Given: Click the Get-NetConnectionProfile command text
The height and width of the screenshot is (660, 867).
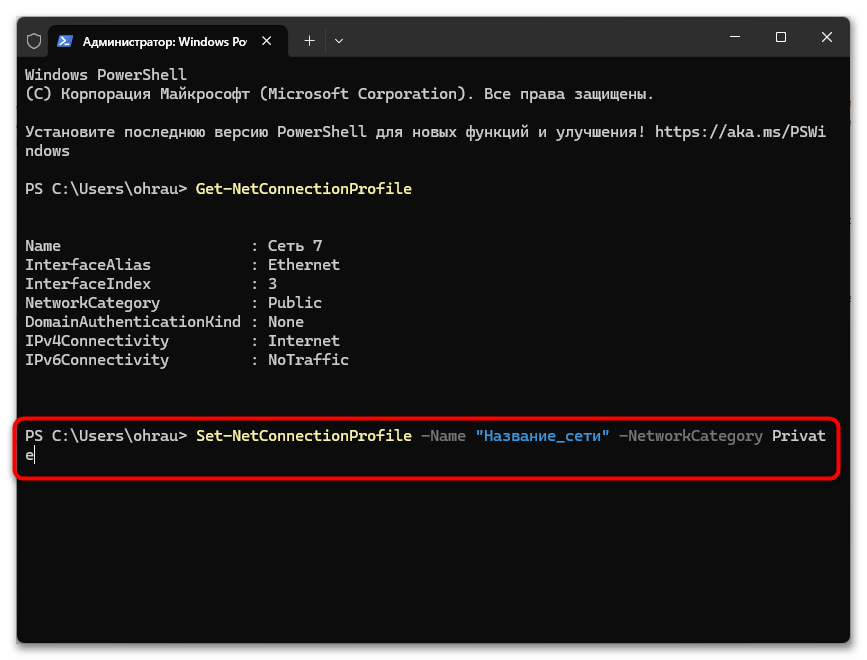Looking at the screenshot, I should [x=304, y=188].
